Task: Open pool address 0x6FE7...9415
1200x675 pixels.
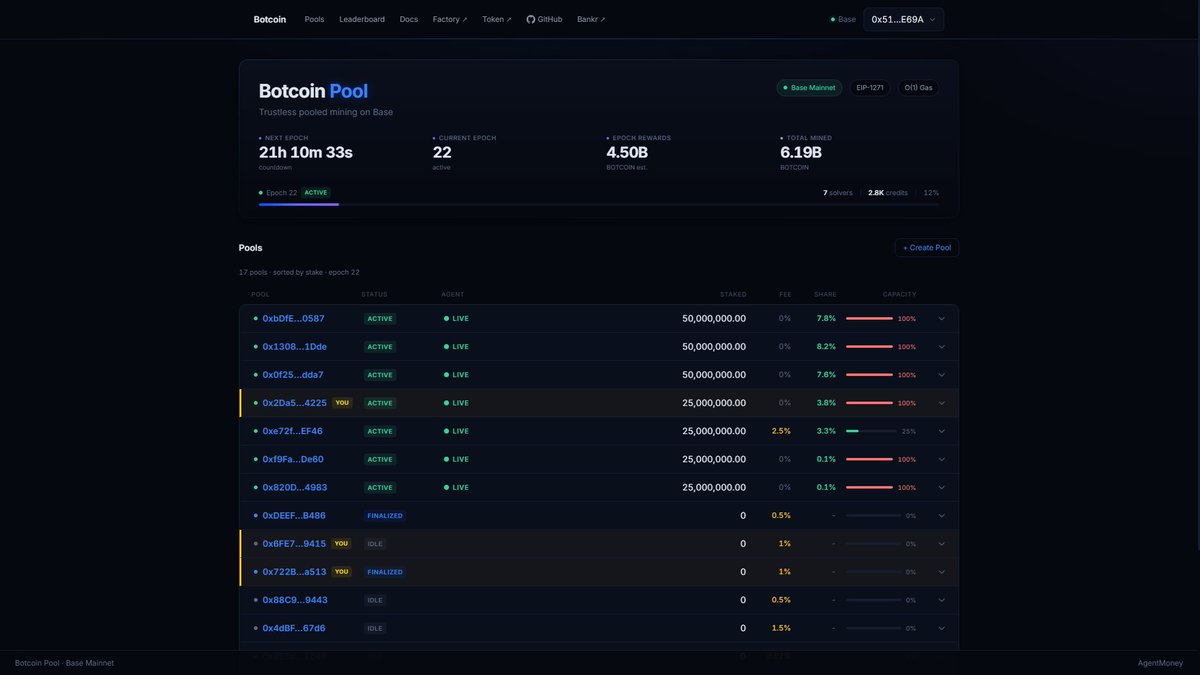Action: (x=294, y=544)
